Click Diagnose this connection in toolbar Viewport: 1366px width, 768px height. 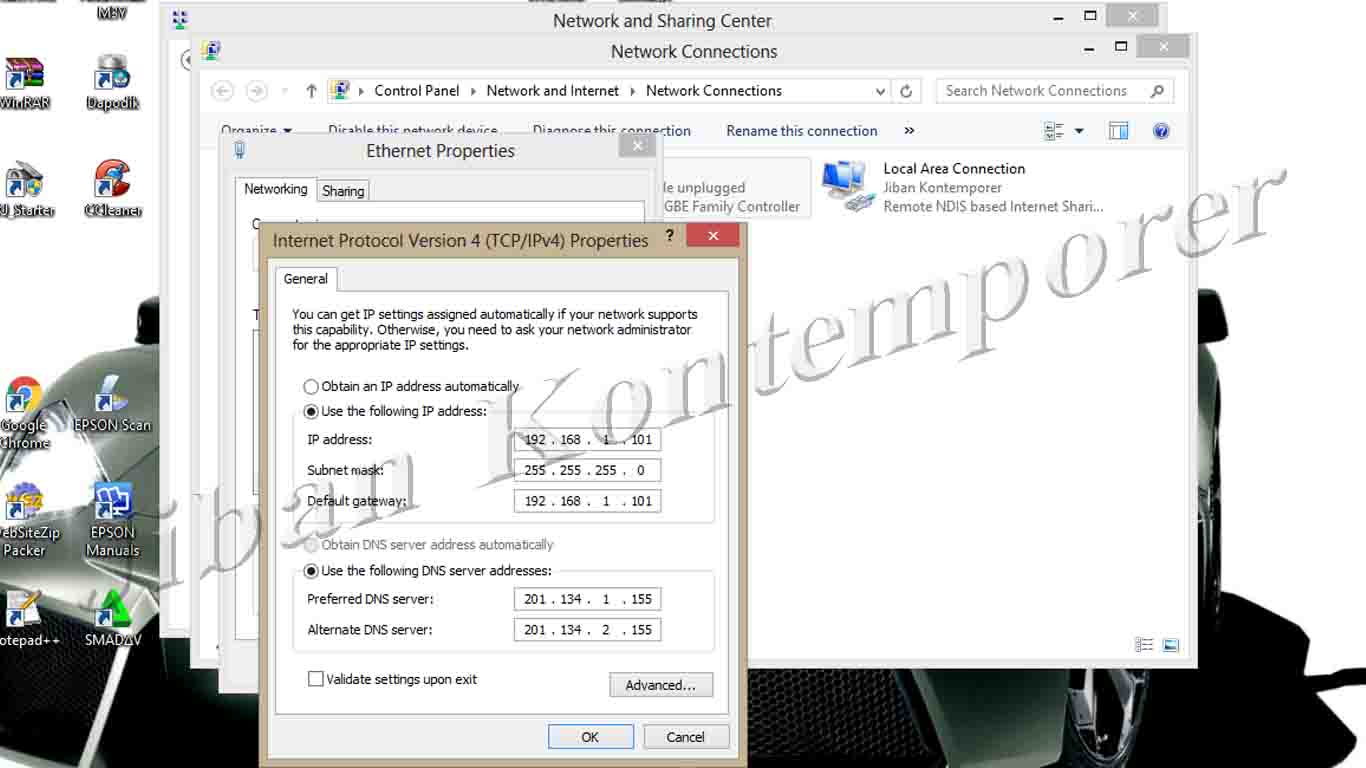[x=611, y=131]
